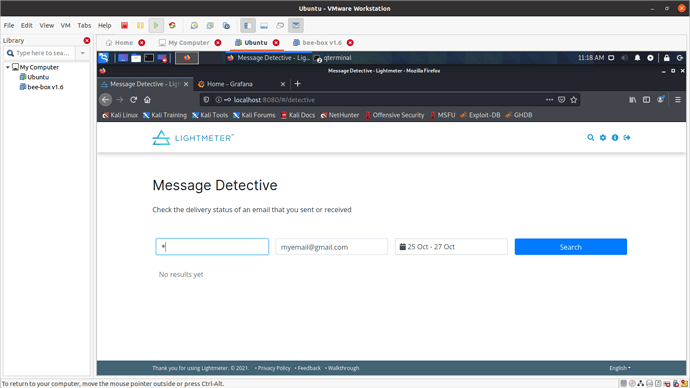Close the Ubuntu VM tab
This screenshot has width=690, height=388.
pos(276,43)
